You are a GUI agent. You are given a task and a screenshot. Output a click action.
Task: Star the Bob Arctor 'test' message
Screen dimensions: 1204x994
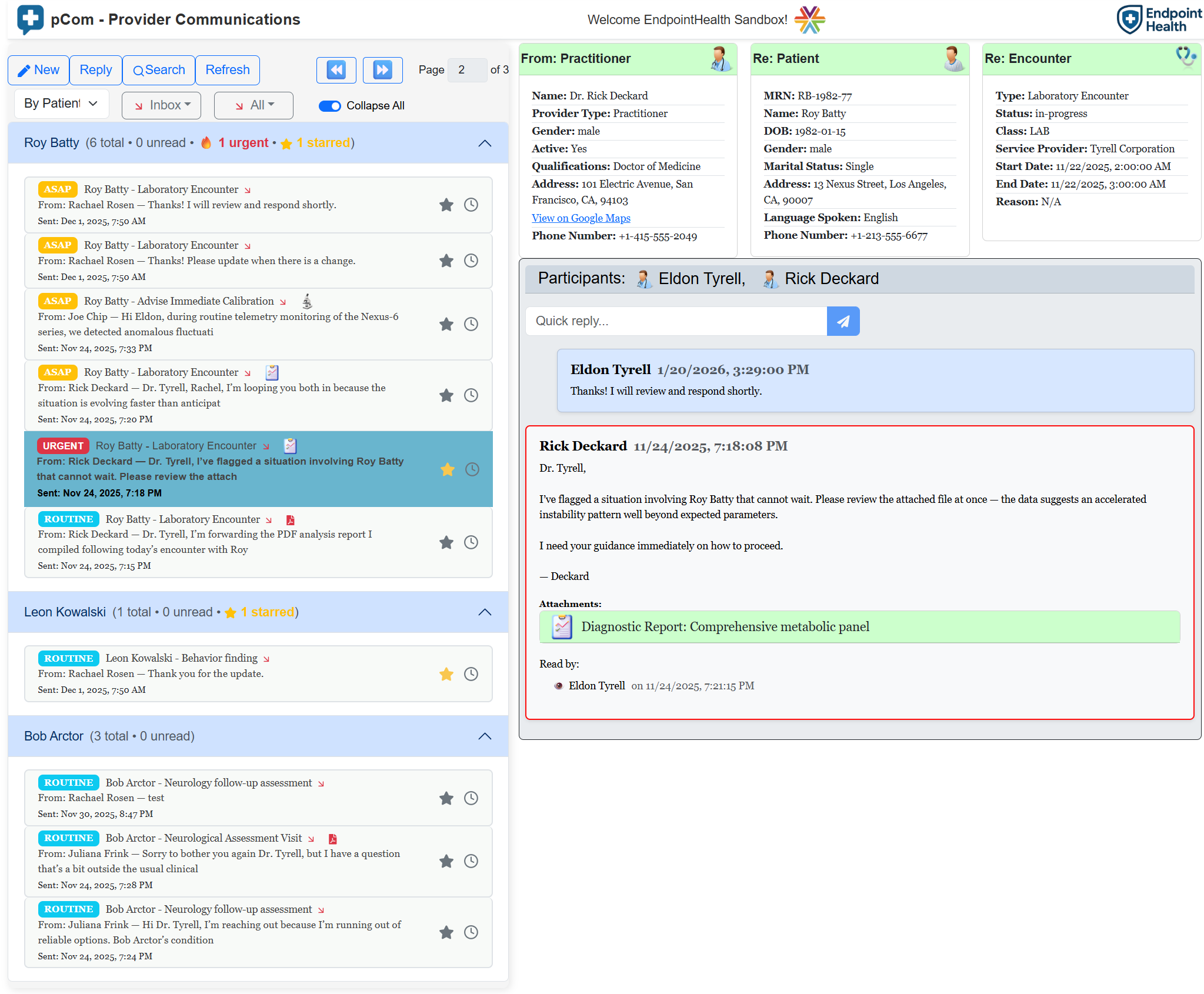coord(446,798)
